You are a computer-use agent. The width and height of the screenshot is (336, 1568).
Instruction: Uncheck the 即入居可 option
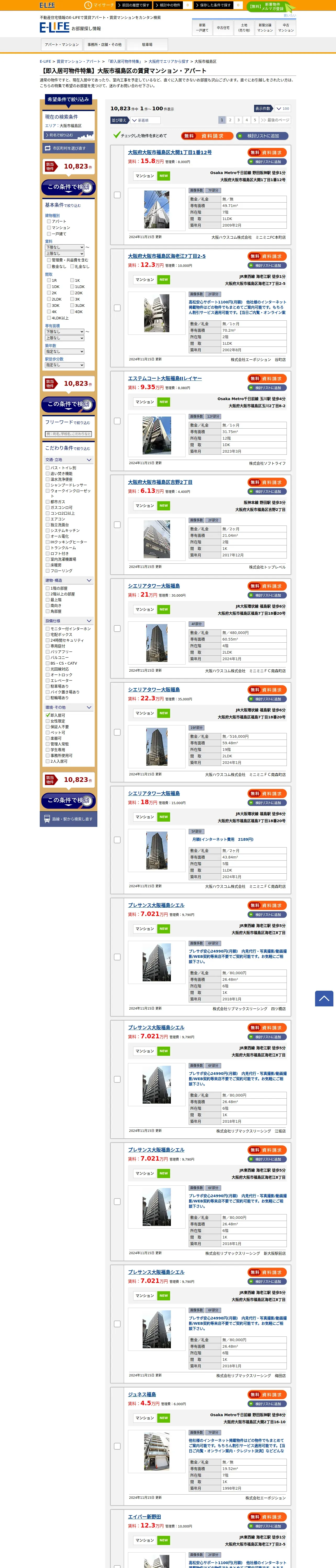pyautogui.click(x=48, y=715)
